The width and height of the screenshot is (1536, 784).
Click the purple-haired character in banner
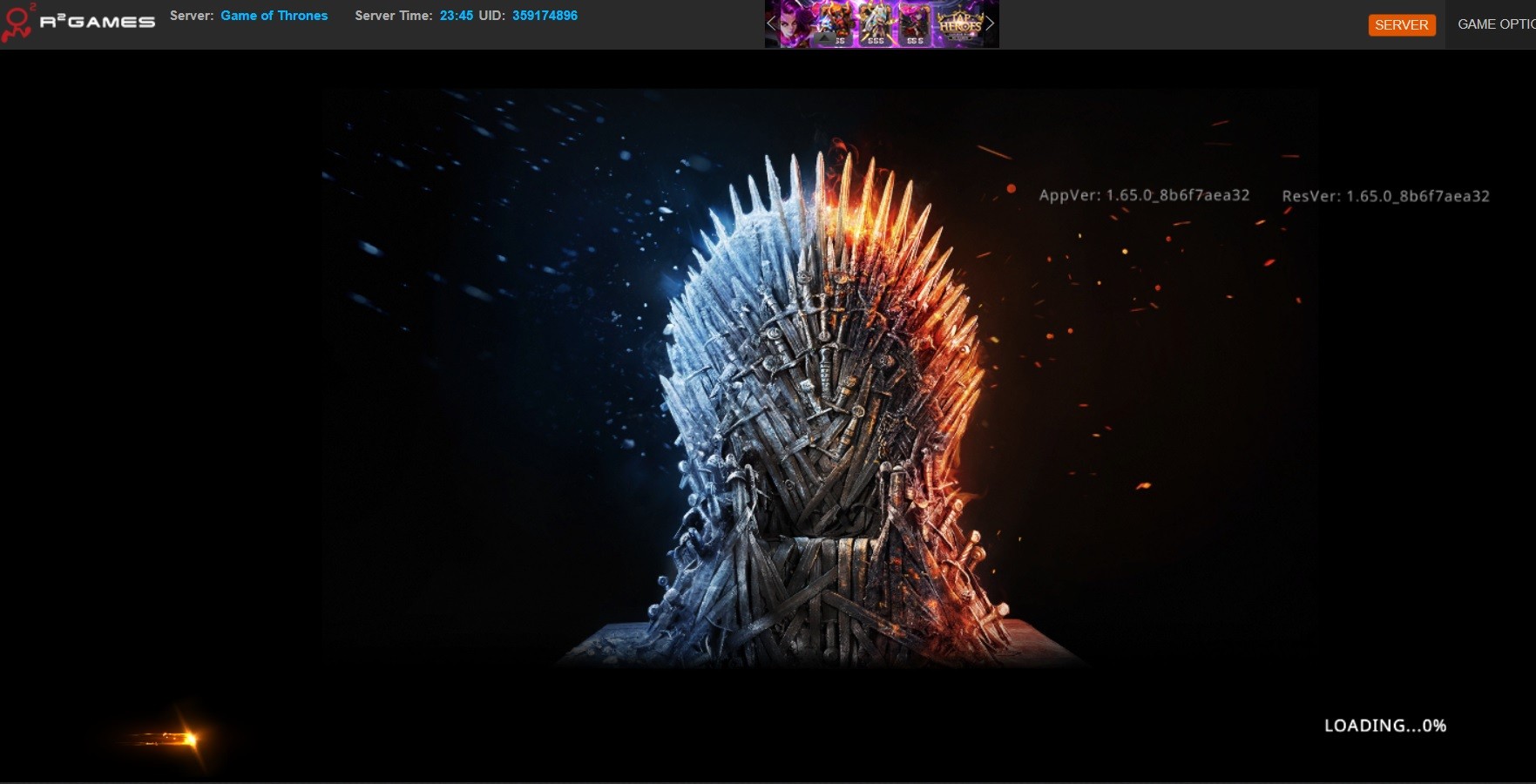(795, 23)
